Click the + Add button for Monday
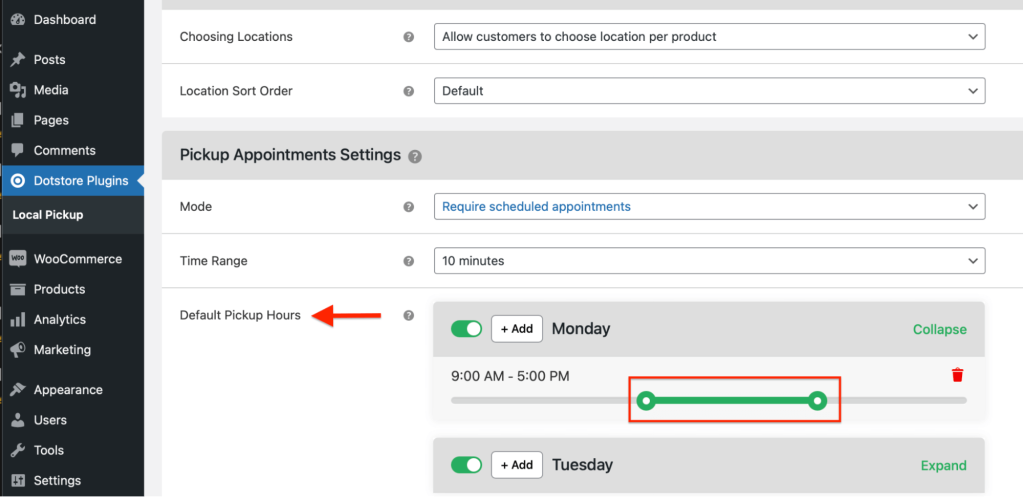Screen dimensions: 1023x497 (x=517, y=329)
